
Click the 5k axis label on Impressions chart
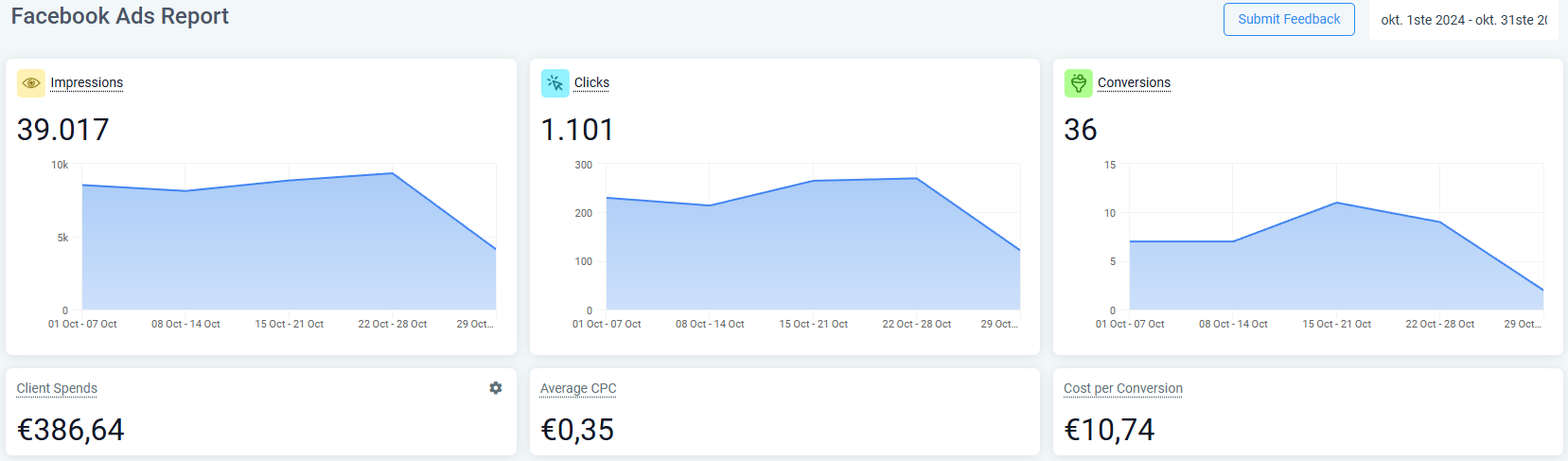(62, 238)
